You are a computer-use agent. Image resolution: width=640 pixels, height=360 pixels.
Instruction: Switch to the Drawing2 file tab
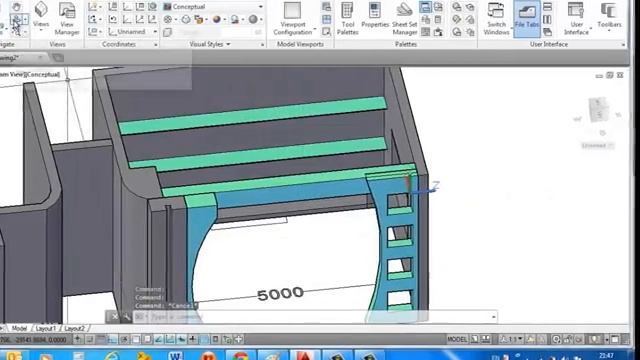tap(22, 58)
